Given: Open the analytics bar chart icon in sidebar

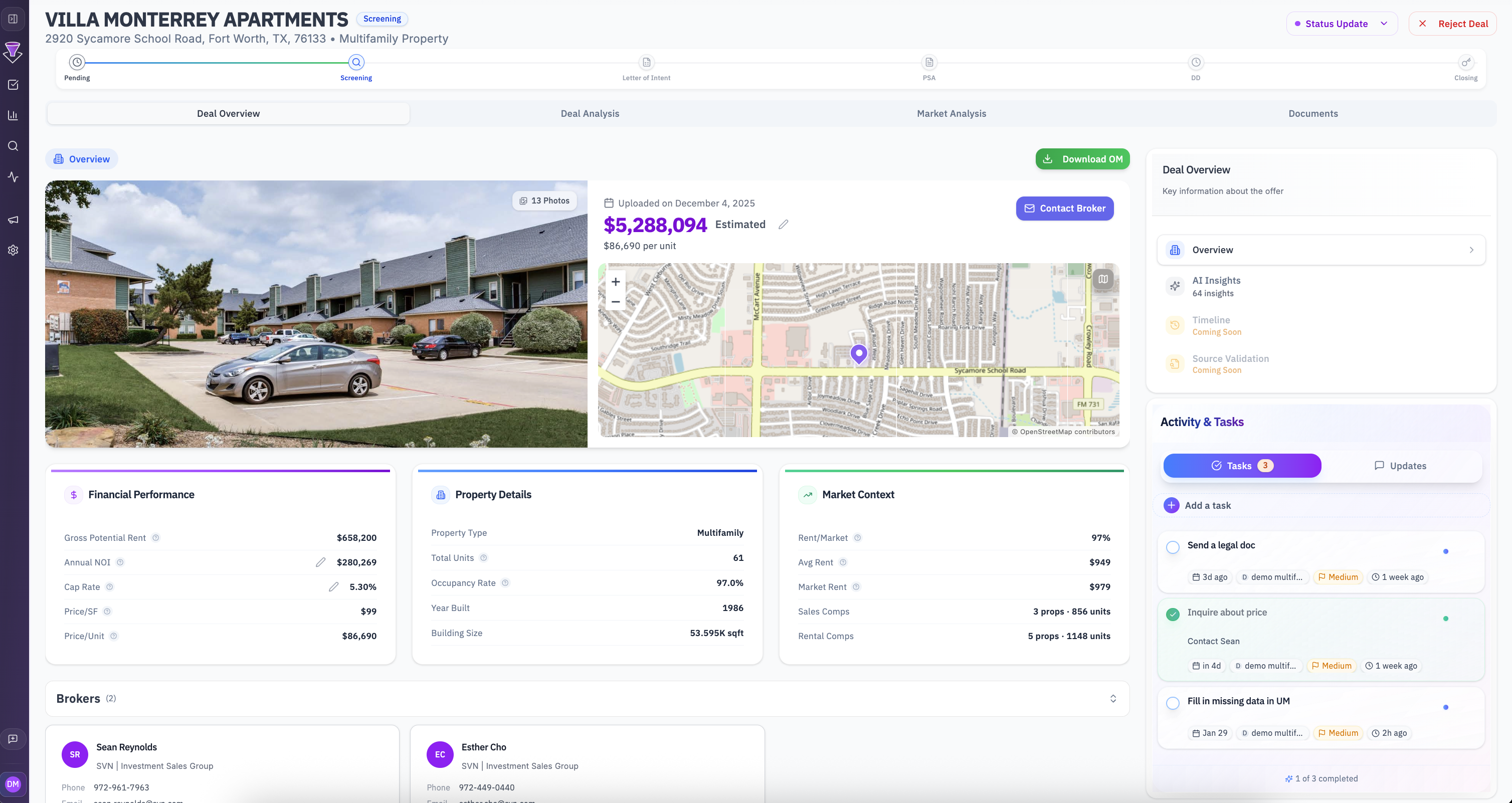Looking at the screenshot, I should coord(13,115).
